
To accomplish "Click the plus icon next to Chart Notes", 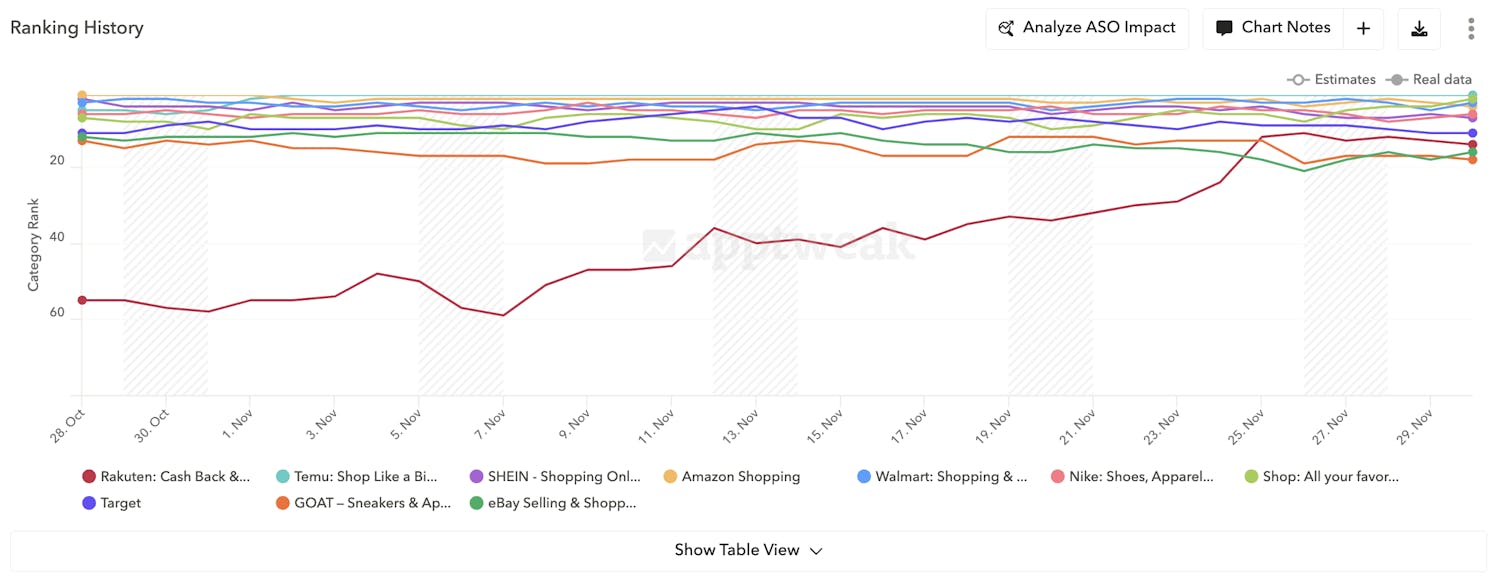I will click(x=1363, y=27).
